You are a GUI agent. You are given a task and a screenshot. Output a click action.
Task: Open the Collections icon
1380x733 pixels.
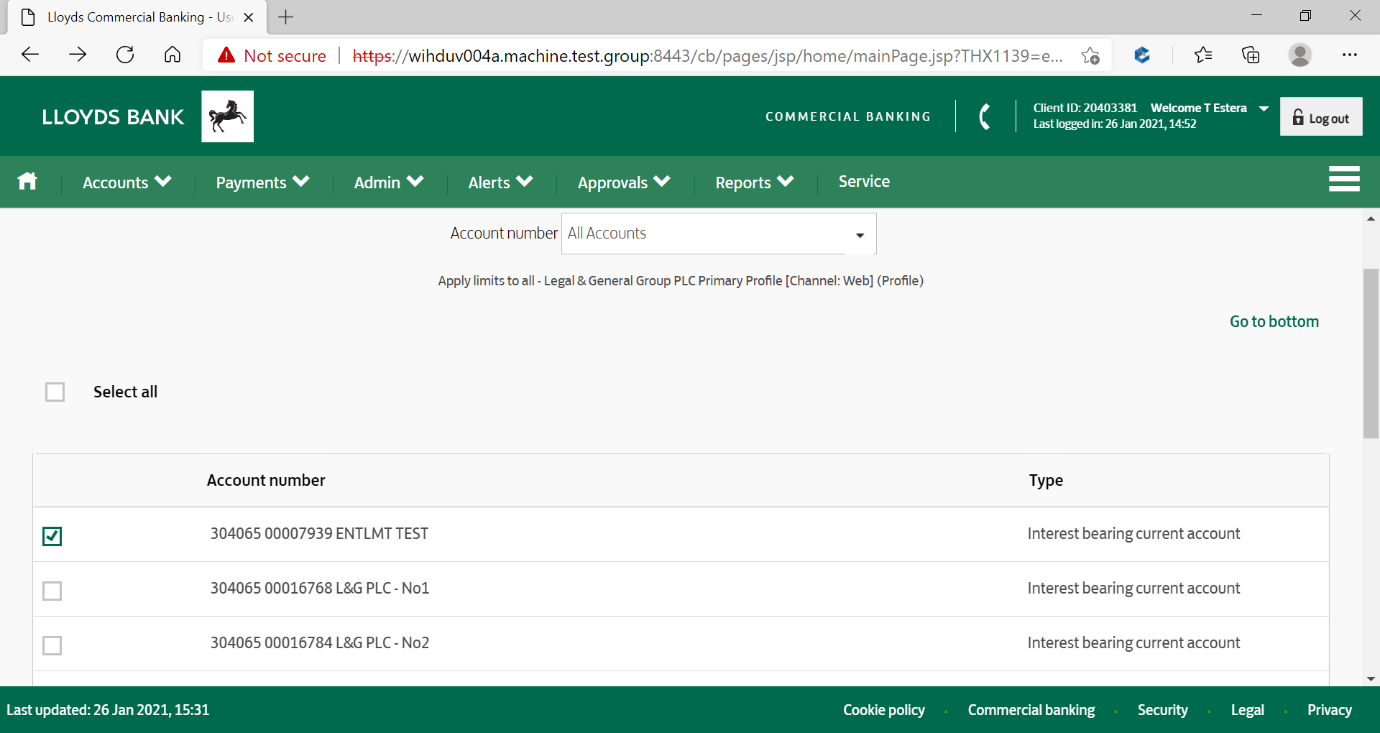[1251, 55]
